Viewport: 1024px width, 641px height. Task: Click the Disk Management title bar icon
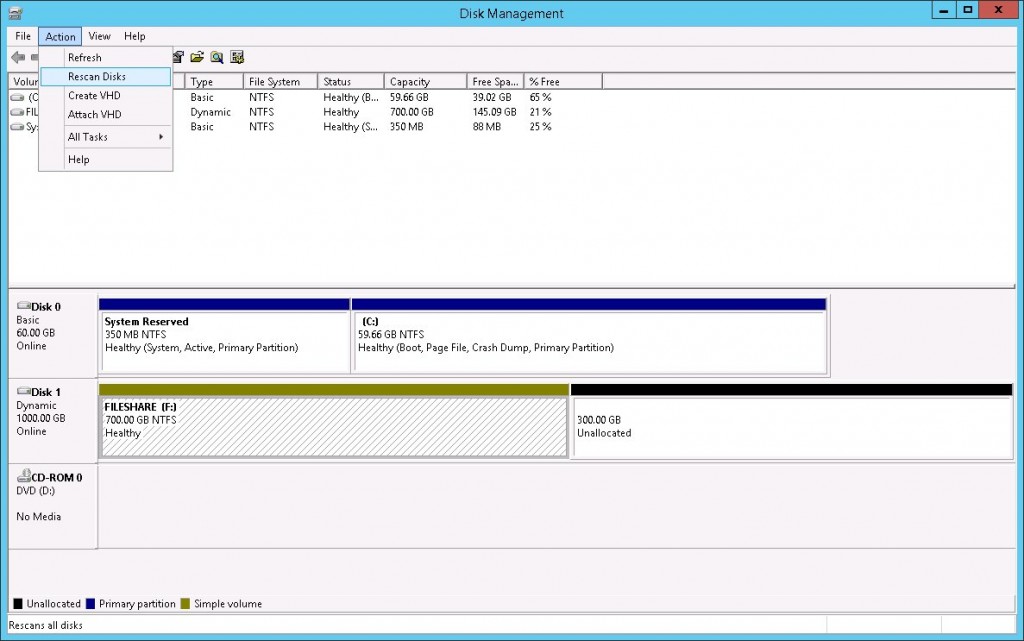click(14, 12)
